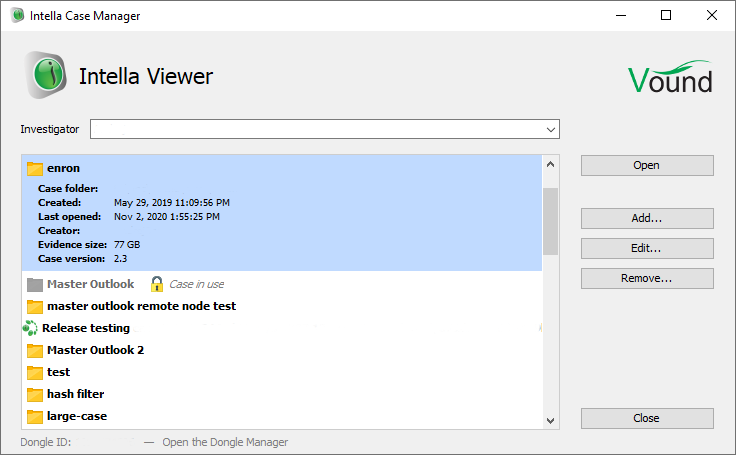Click the green Release testing shared icon
Image resolution: width=736 pixels, height=455 pixels.
[x=30, y=328]
